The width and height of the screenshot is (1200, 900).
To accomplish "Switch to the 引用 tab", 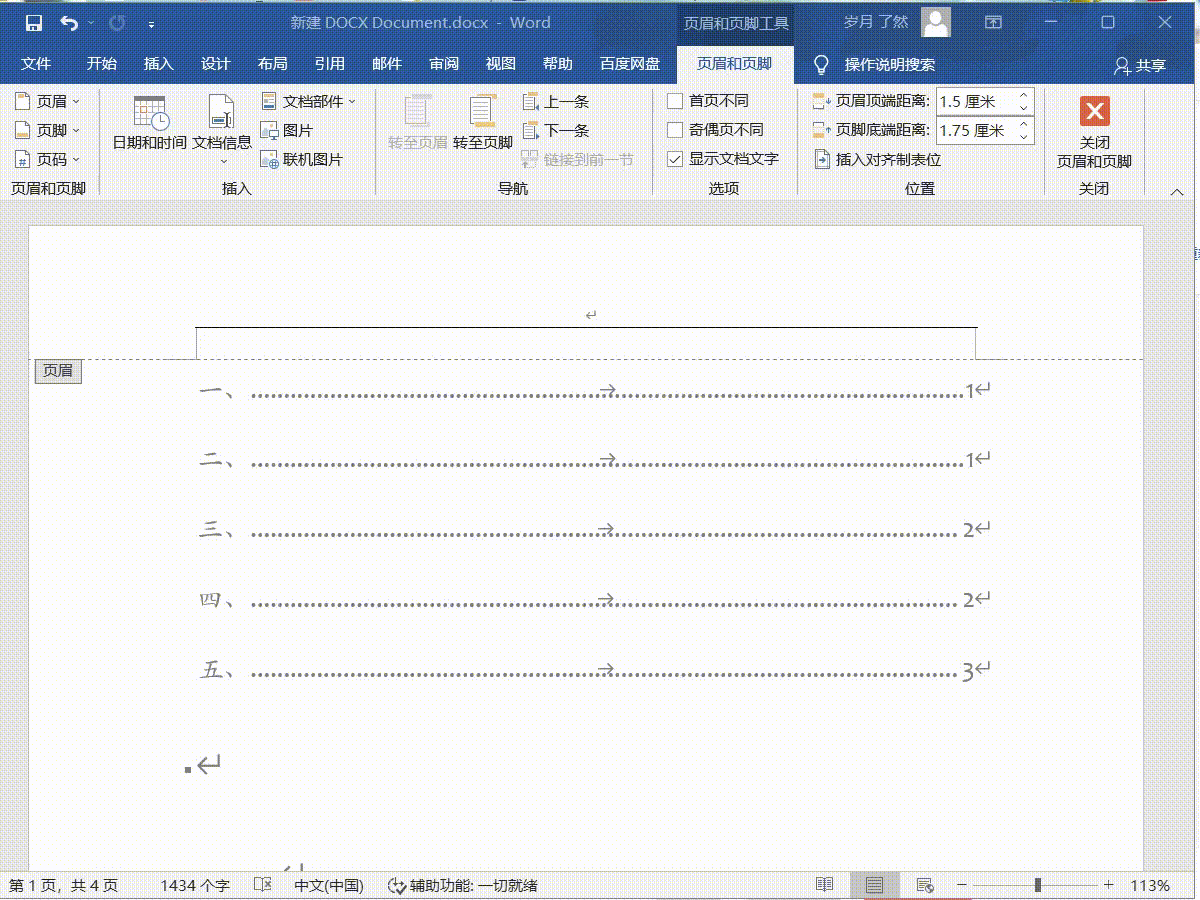I will [329, 64].
